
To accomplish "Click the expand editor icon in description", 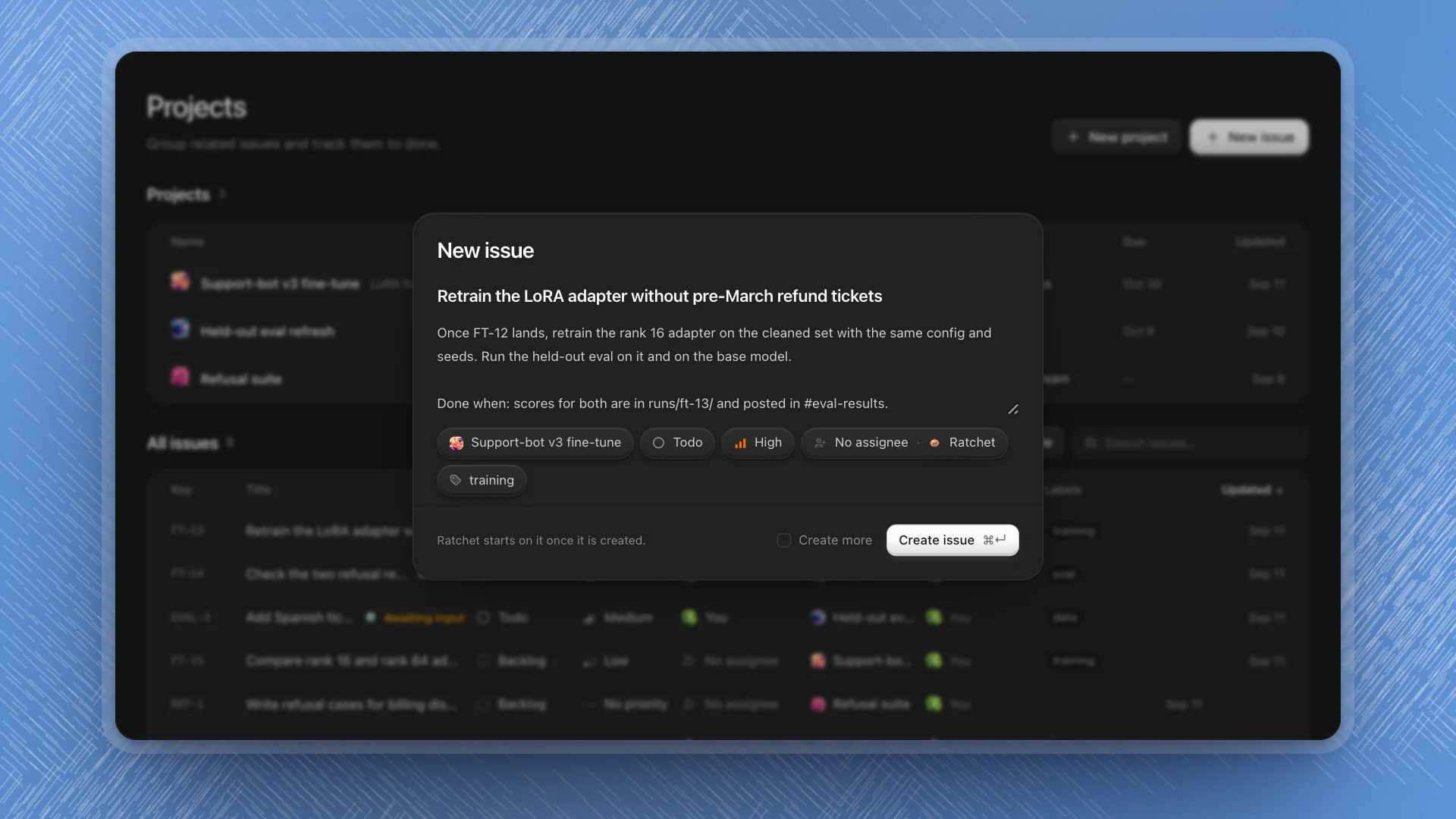I will click(x=1013, y=409).
